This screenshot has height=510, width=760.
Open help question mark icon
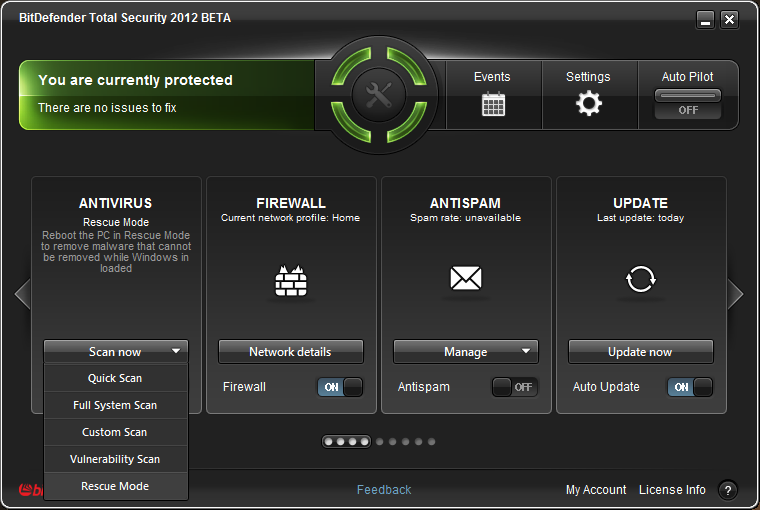(728, 490)
